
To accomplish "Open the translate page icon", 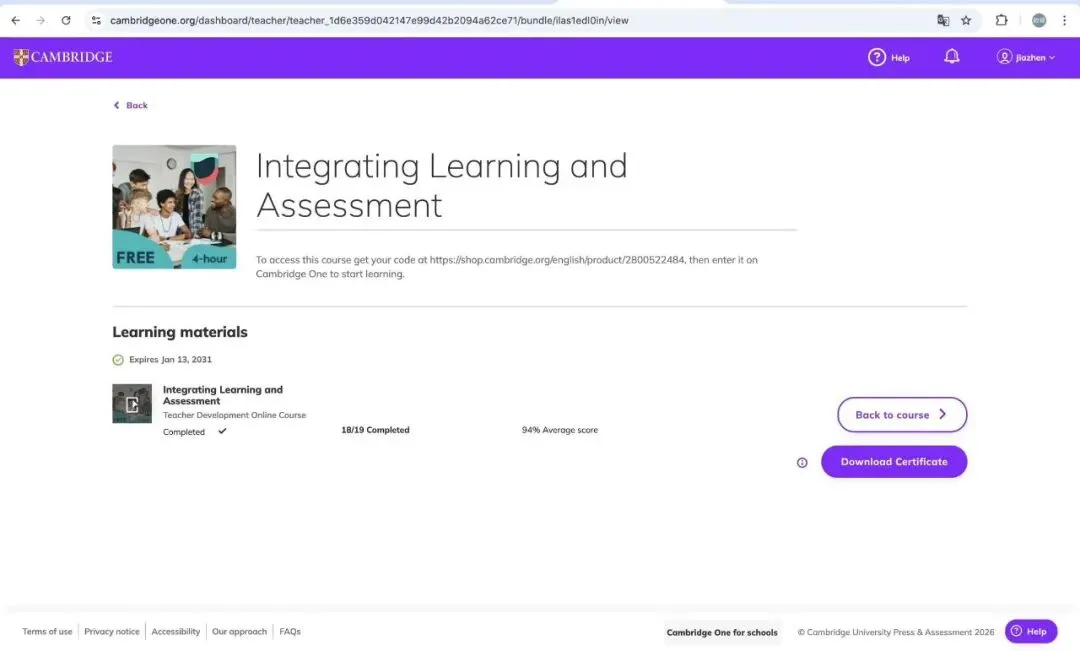I will pos(943,21).
